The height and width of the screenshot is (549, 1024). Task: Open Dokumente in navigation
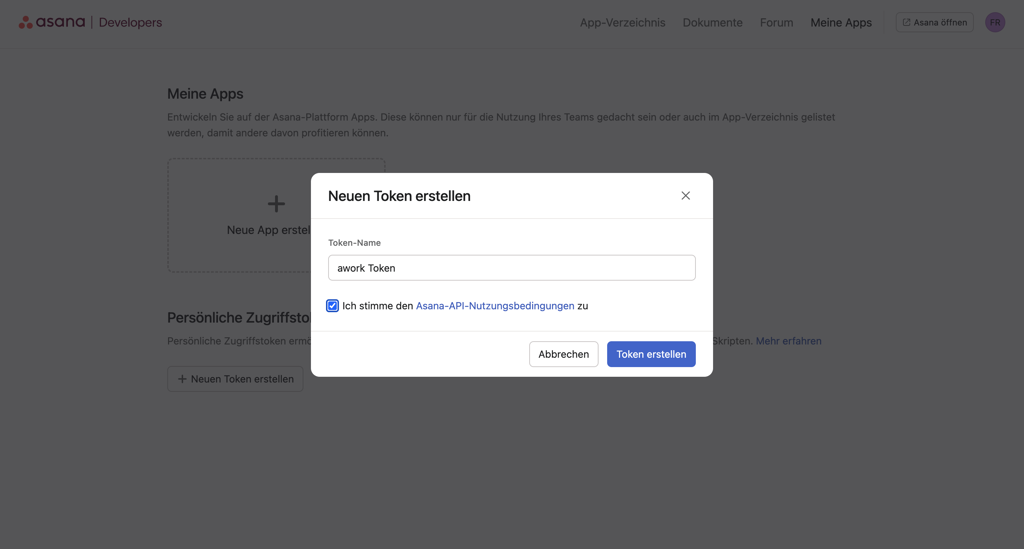[712, 22]
